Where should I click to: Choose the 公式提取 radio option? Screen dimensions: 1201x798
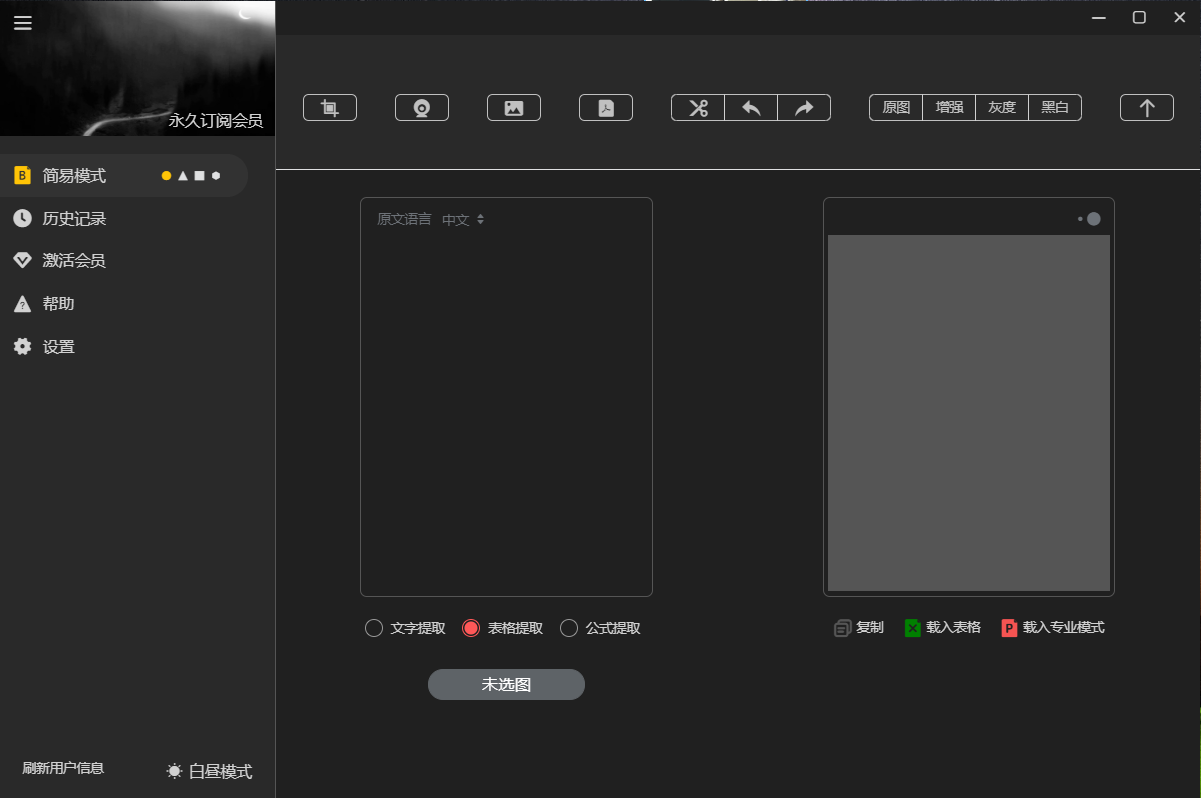click(569, 628)
